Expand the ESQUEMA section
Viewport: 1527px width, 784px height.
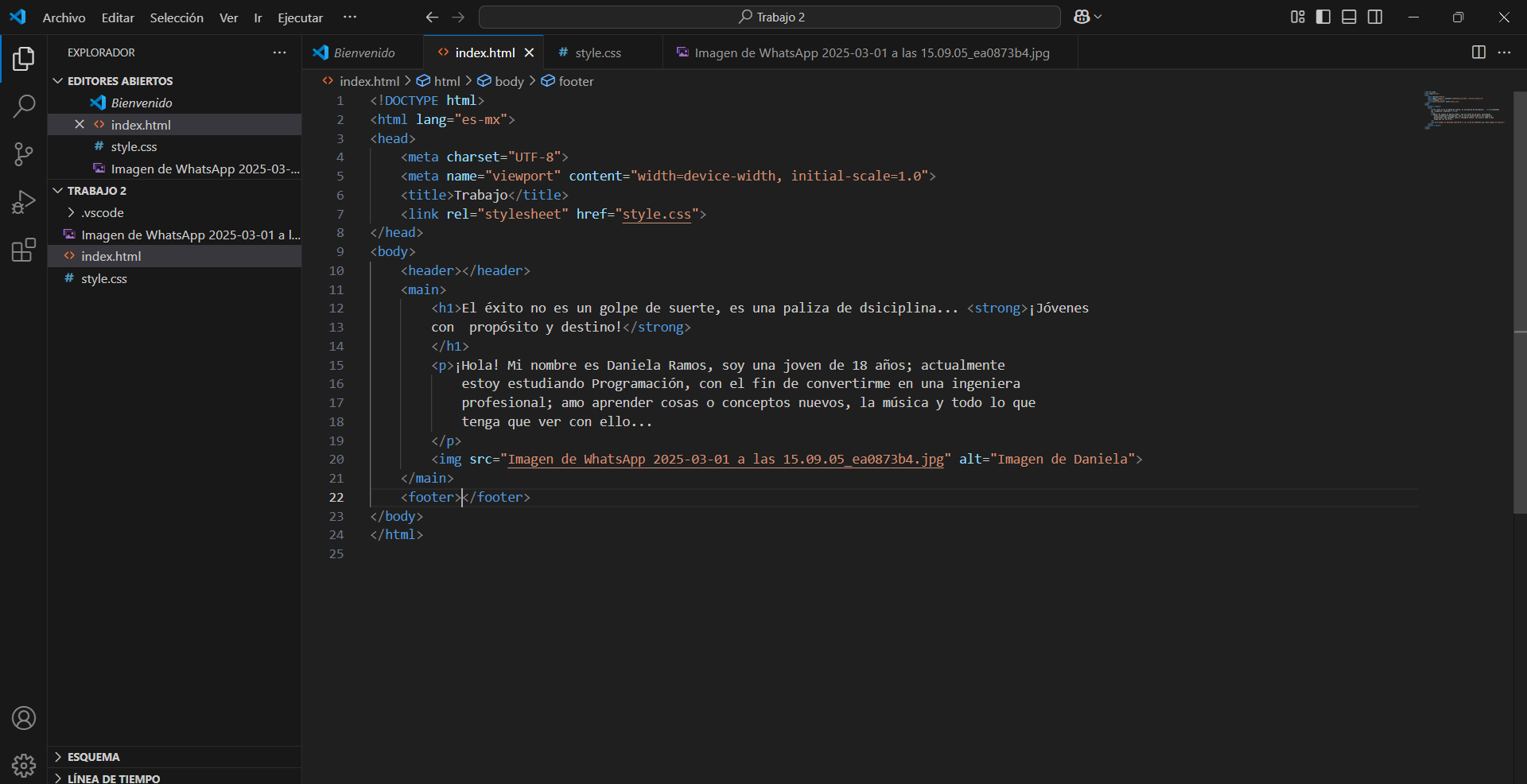[x=174, y=757]
